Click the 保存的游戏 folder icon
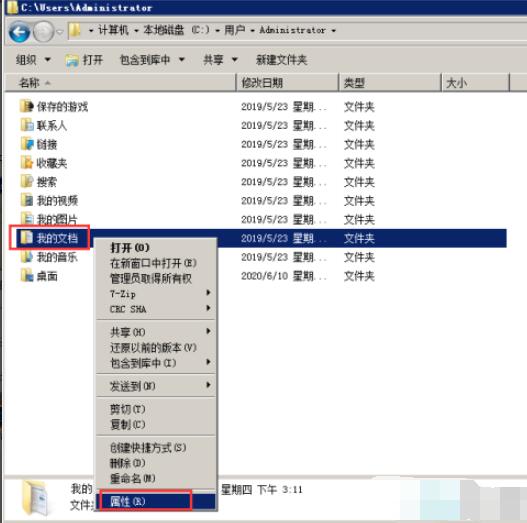Screen dimensions: 527x523 click(x=27, y=106)
